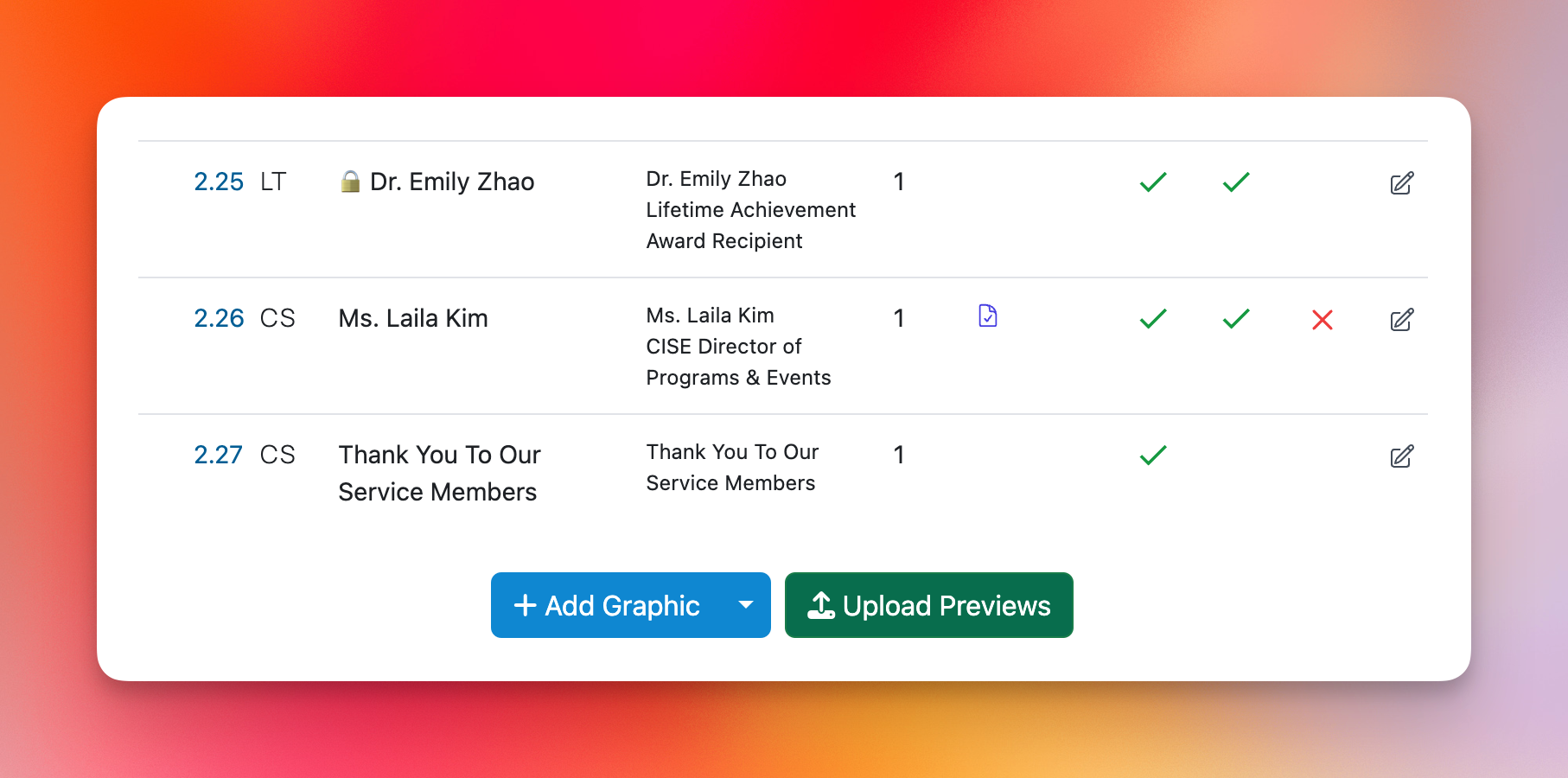The height and width of the screenshot is (778, 1568).
Task: Open document check icon in row 2.26
Action: (988, 316)
